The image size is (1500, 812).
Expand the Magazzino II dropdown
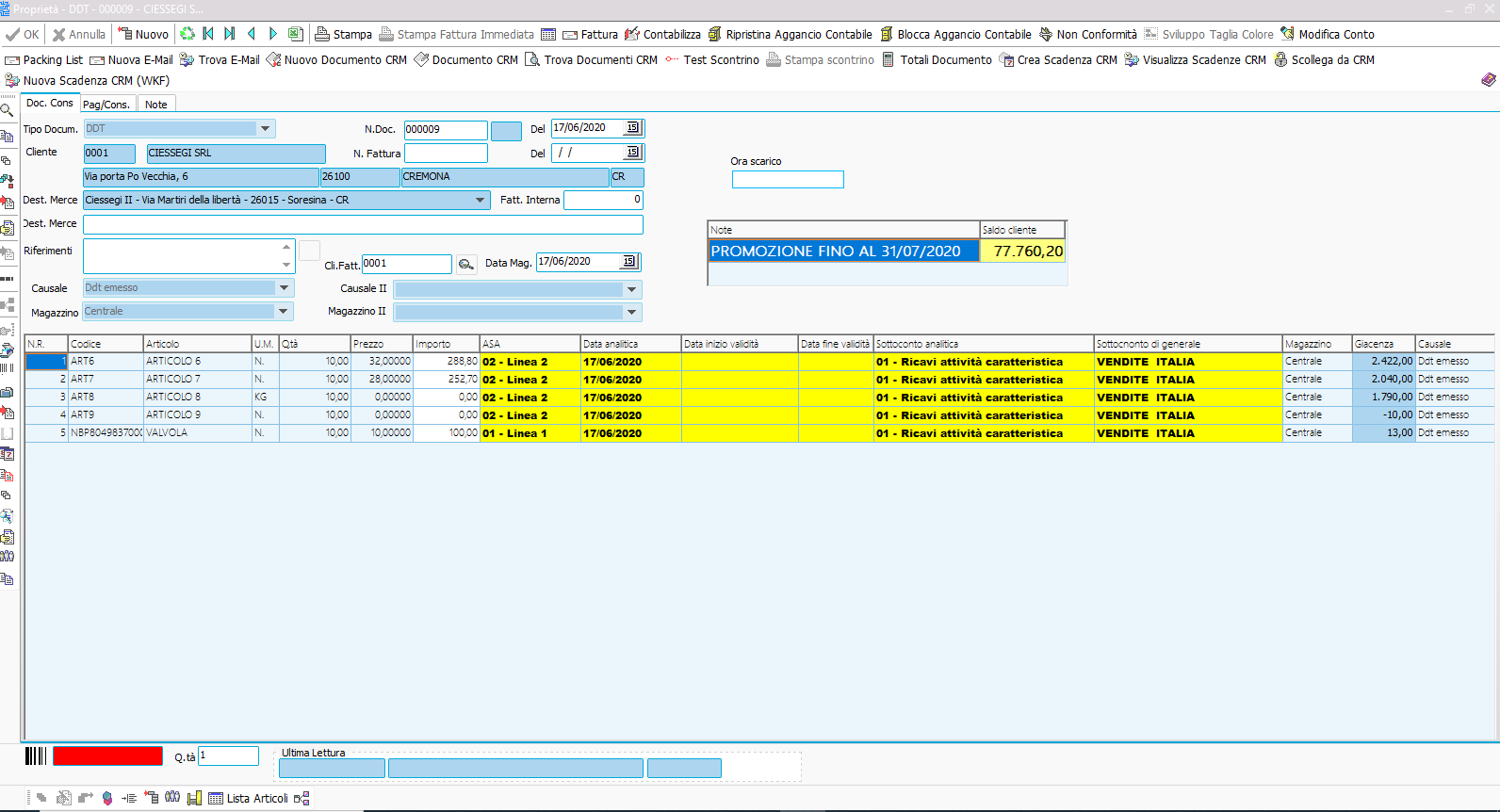632,312
